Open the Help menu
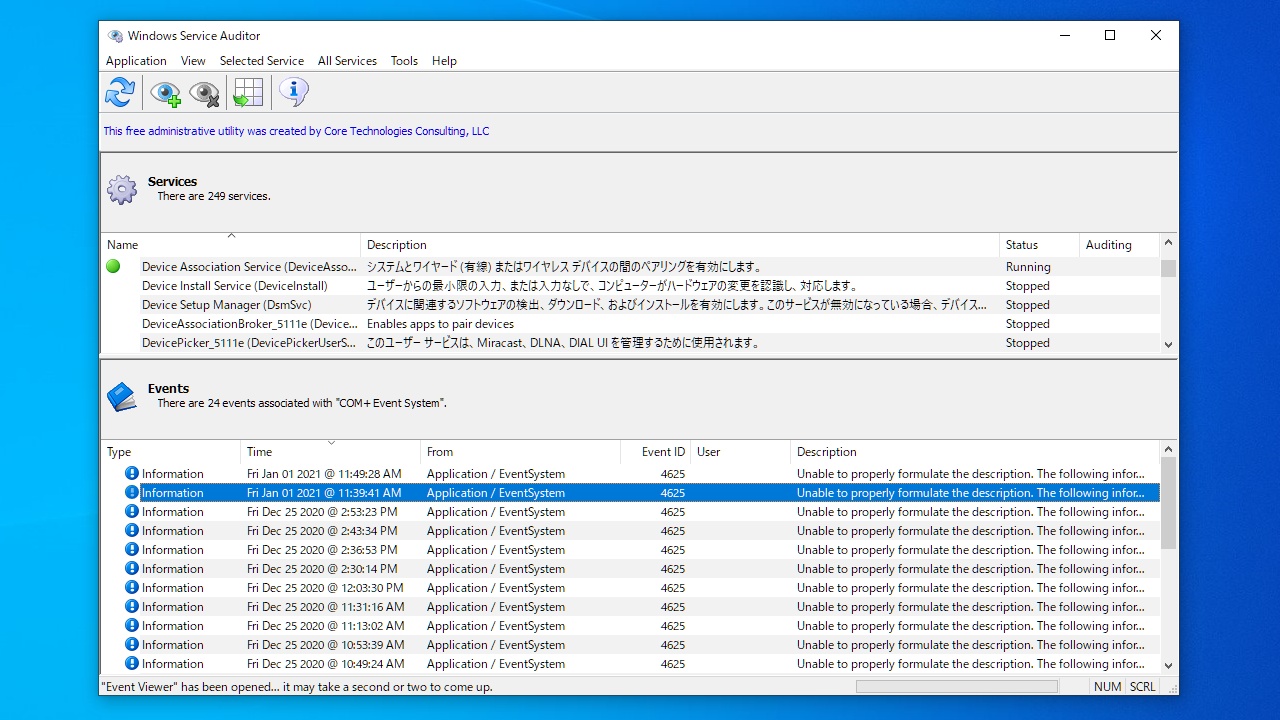This screenshot has width=1280, height=720. coord(444,61)
